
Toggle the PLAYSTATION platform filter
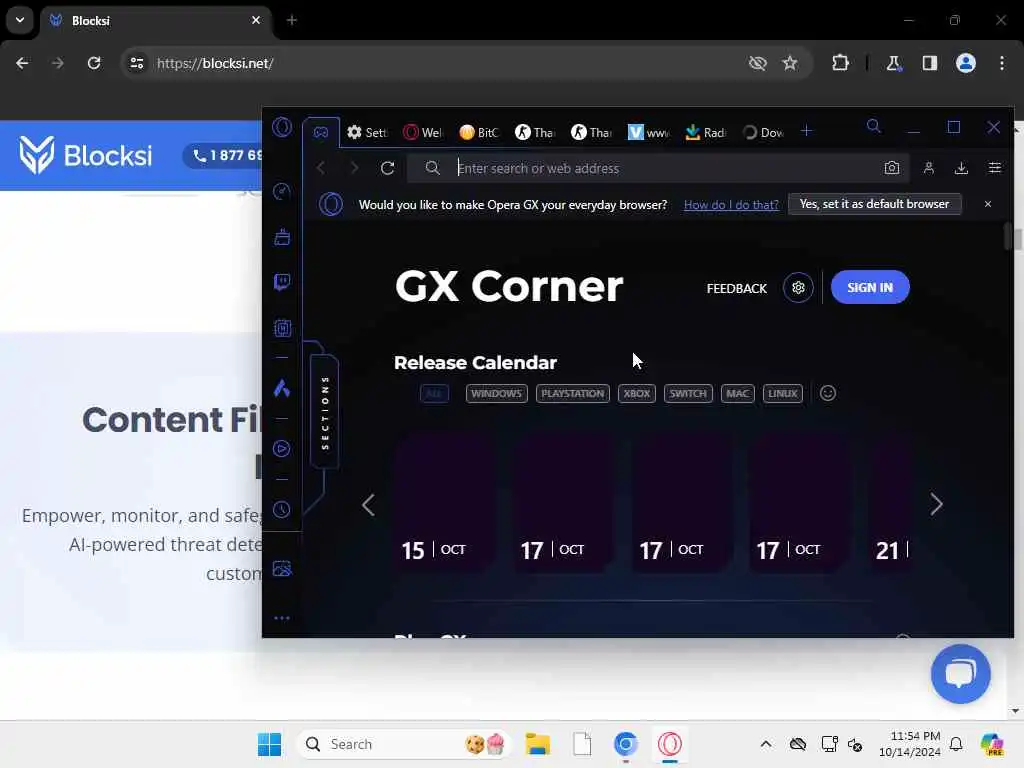(x=573, y=393)
